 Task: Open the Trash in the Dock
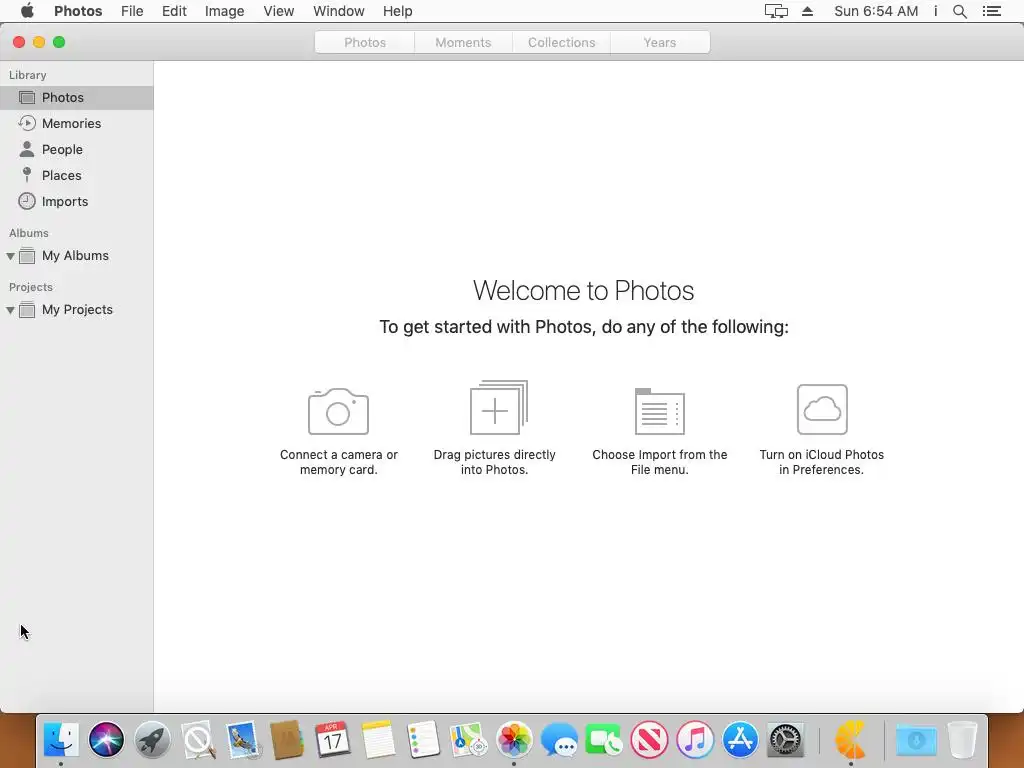962,740
